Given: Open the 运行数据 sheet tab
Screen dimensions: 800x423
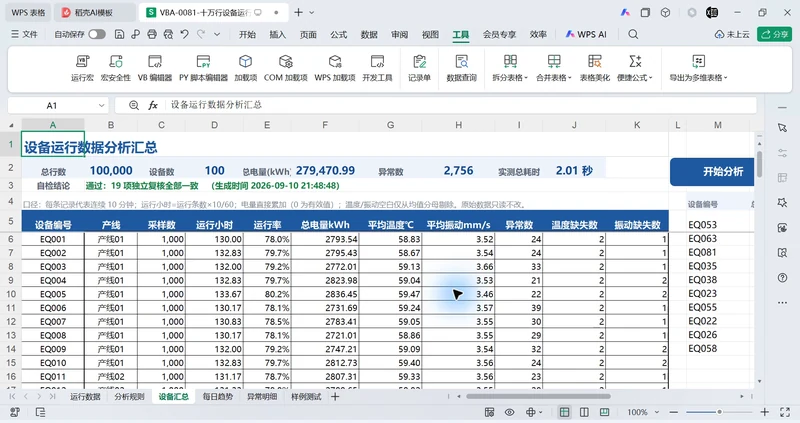Looking at the screenshot, I should [x=85, y=396].
